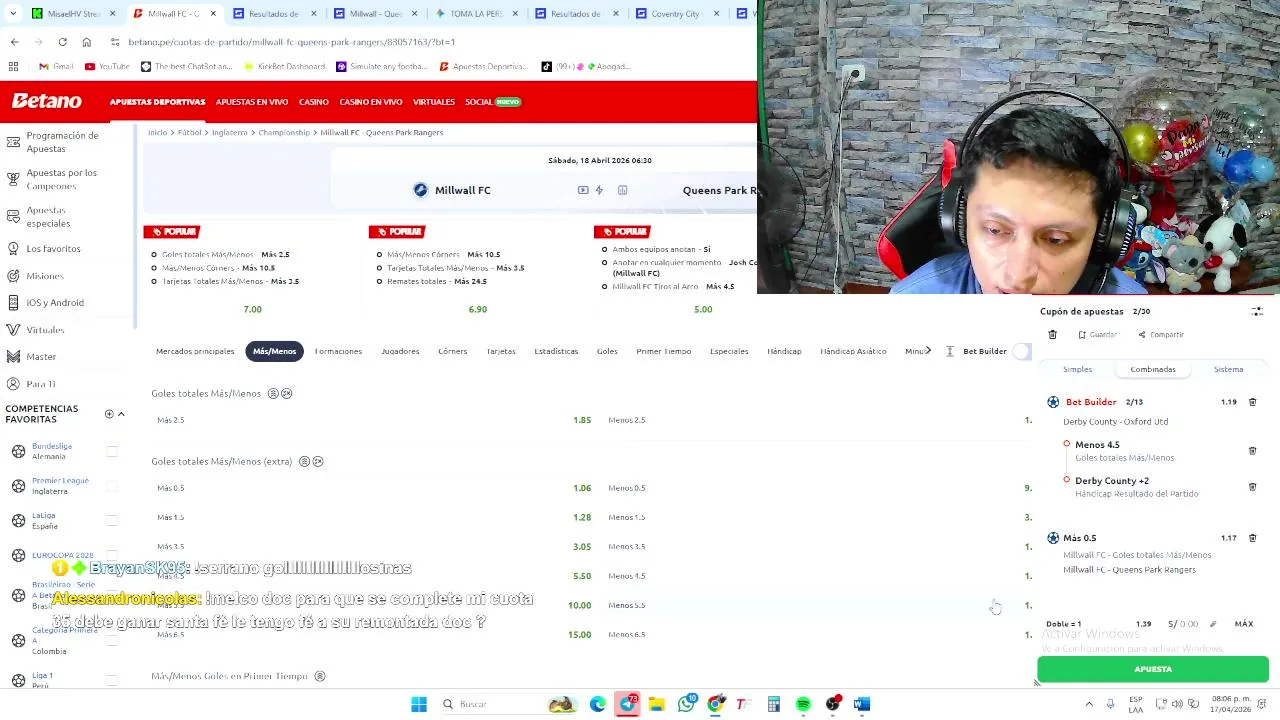The image size is (1280, 720).
Task: Open Los Favoritos in the sidebar
Action: click(53, 248)
